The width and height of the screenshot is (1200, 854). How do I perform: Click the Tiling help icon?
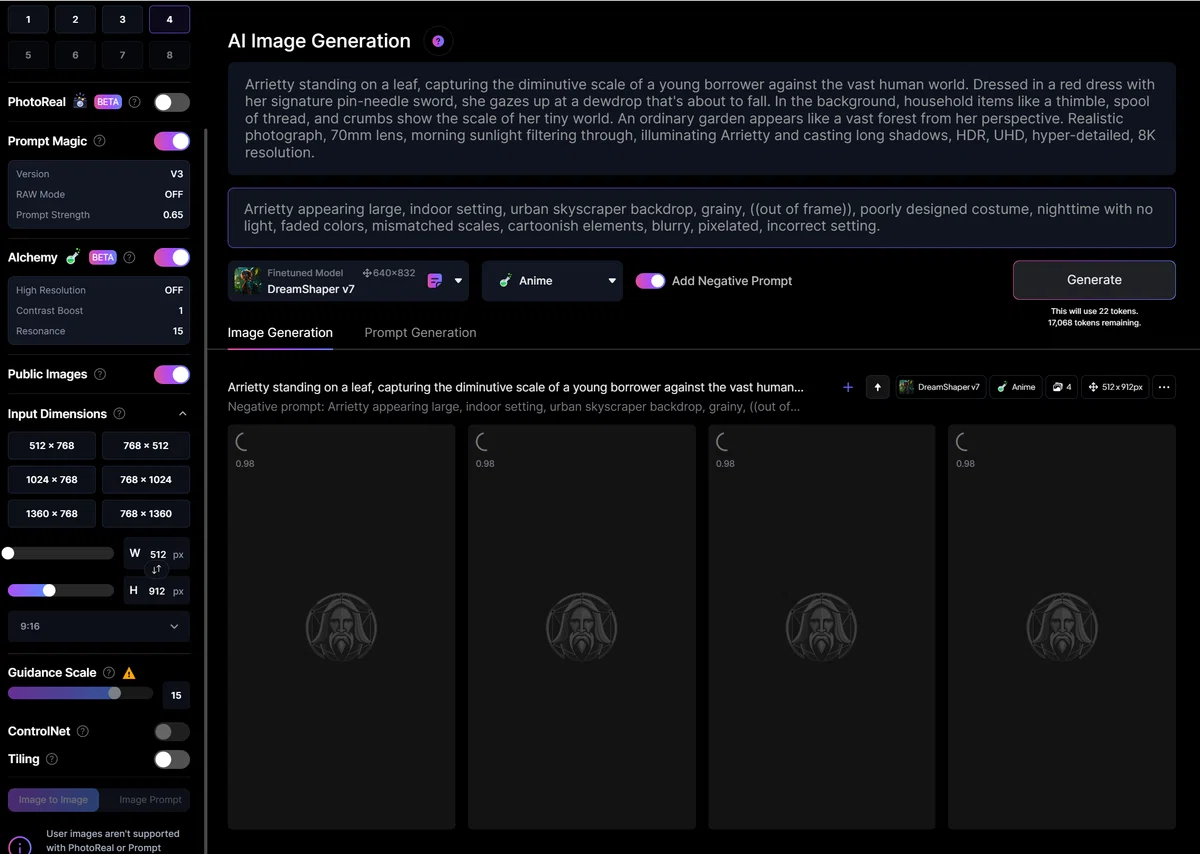52,759
